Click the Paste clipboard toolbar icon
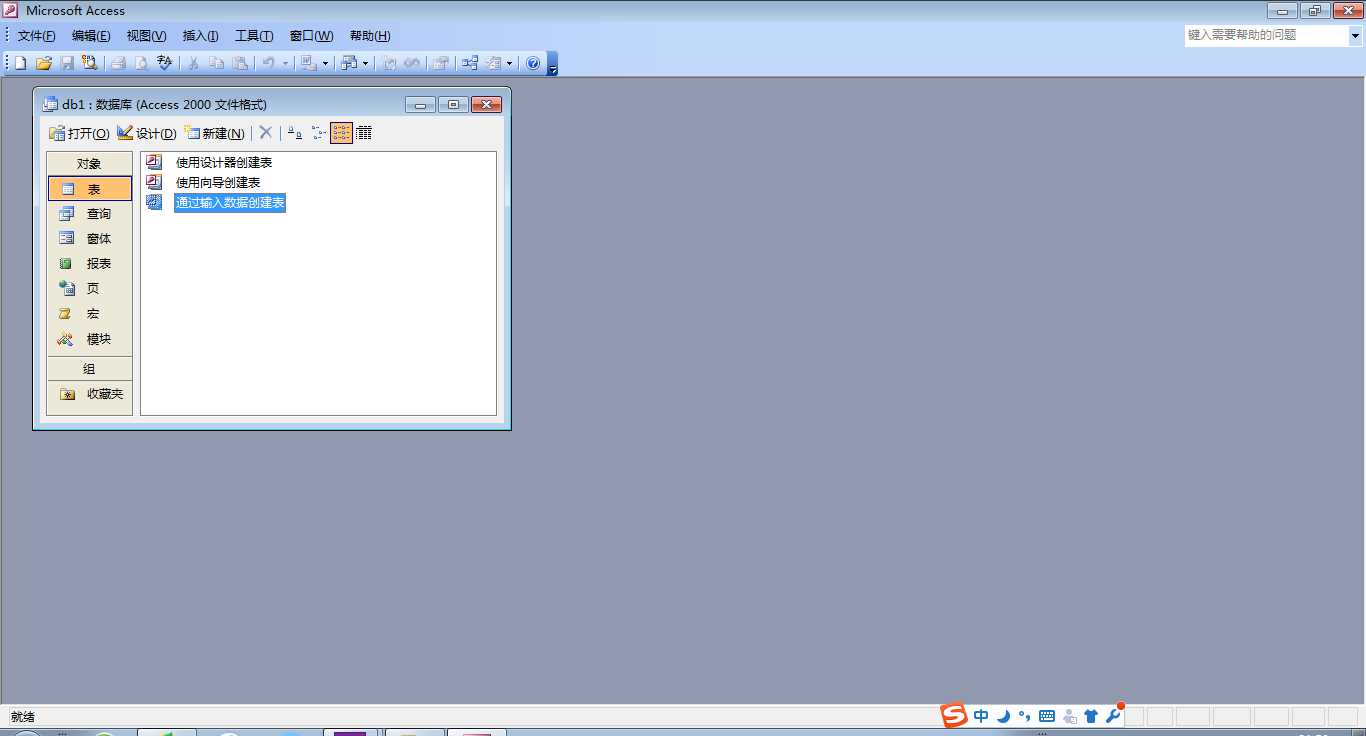This screenshot has width=1366, height=736. click(240, 63)
